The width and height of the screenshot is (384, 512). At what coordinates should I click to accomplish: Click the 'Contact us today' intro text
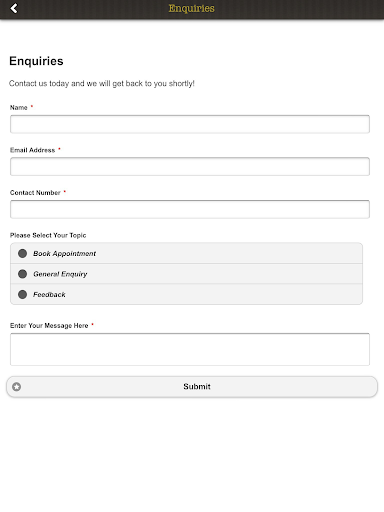[x=102, y=83]
